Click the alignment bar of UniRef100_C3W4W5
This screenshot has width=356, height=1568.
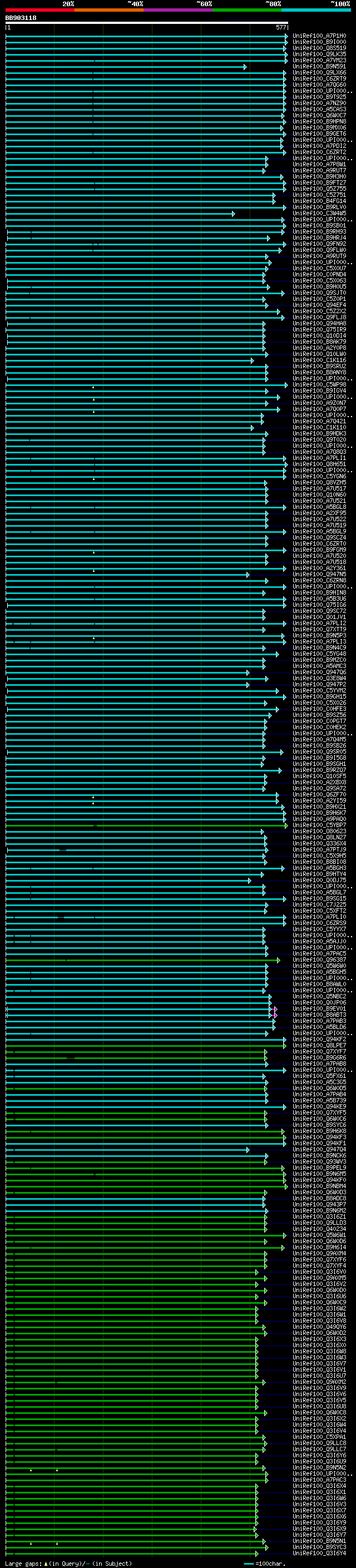point(120,214)
